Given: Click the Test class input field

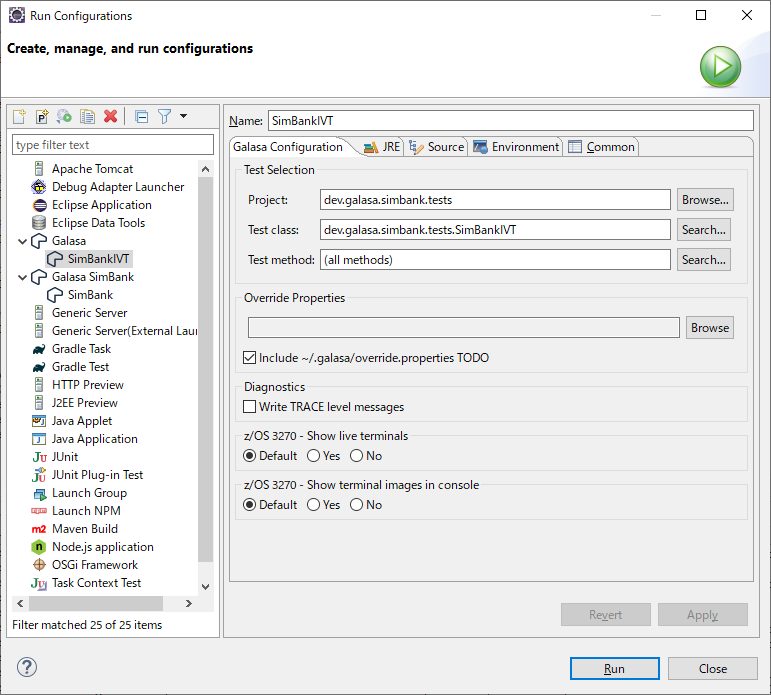Looking at the screenshot, I should point(495,230).
